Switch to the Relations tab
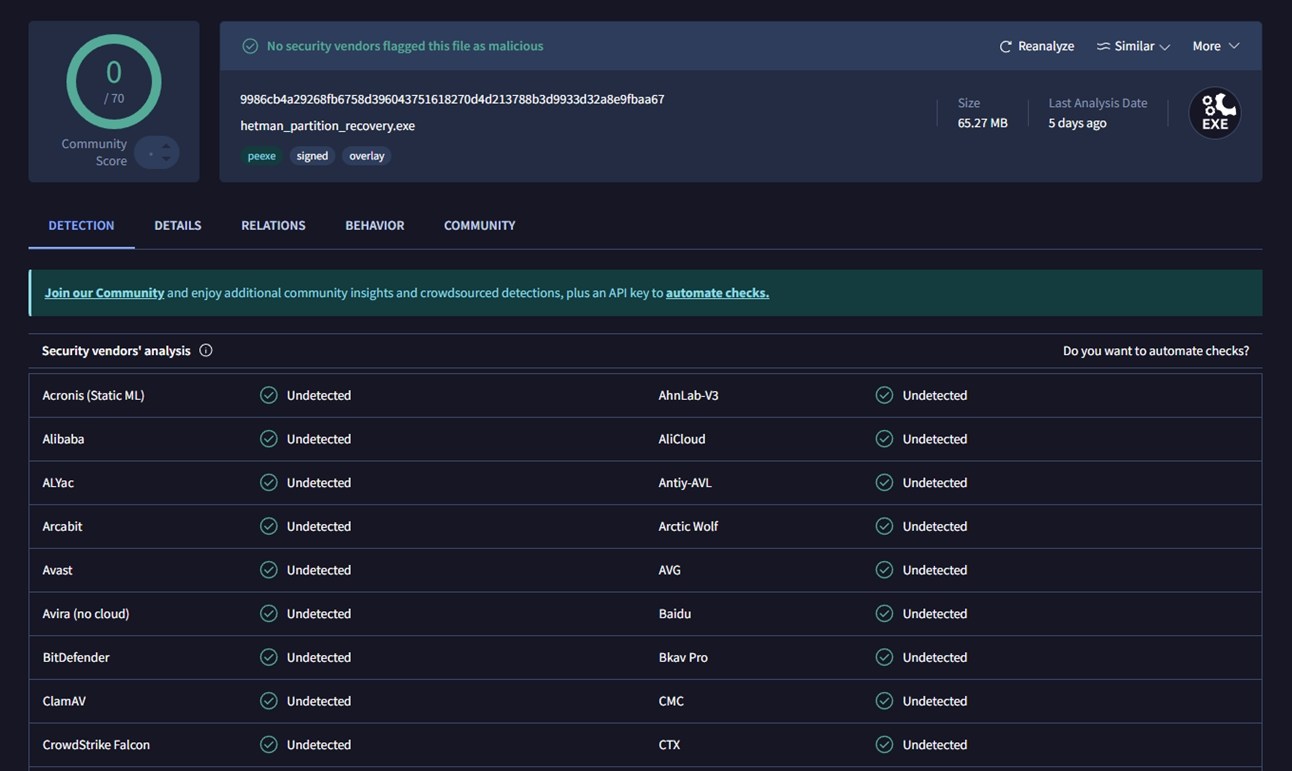The image size is (1292, 771). 272,224
